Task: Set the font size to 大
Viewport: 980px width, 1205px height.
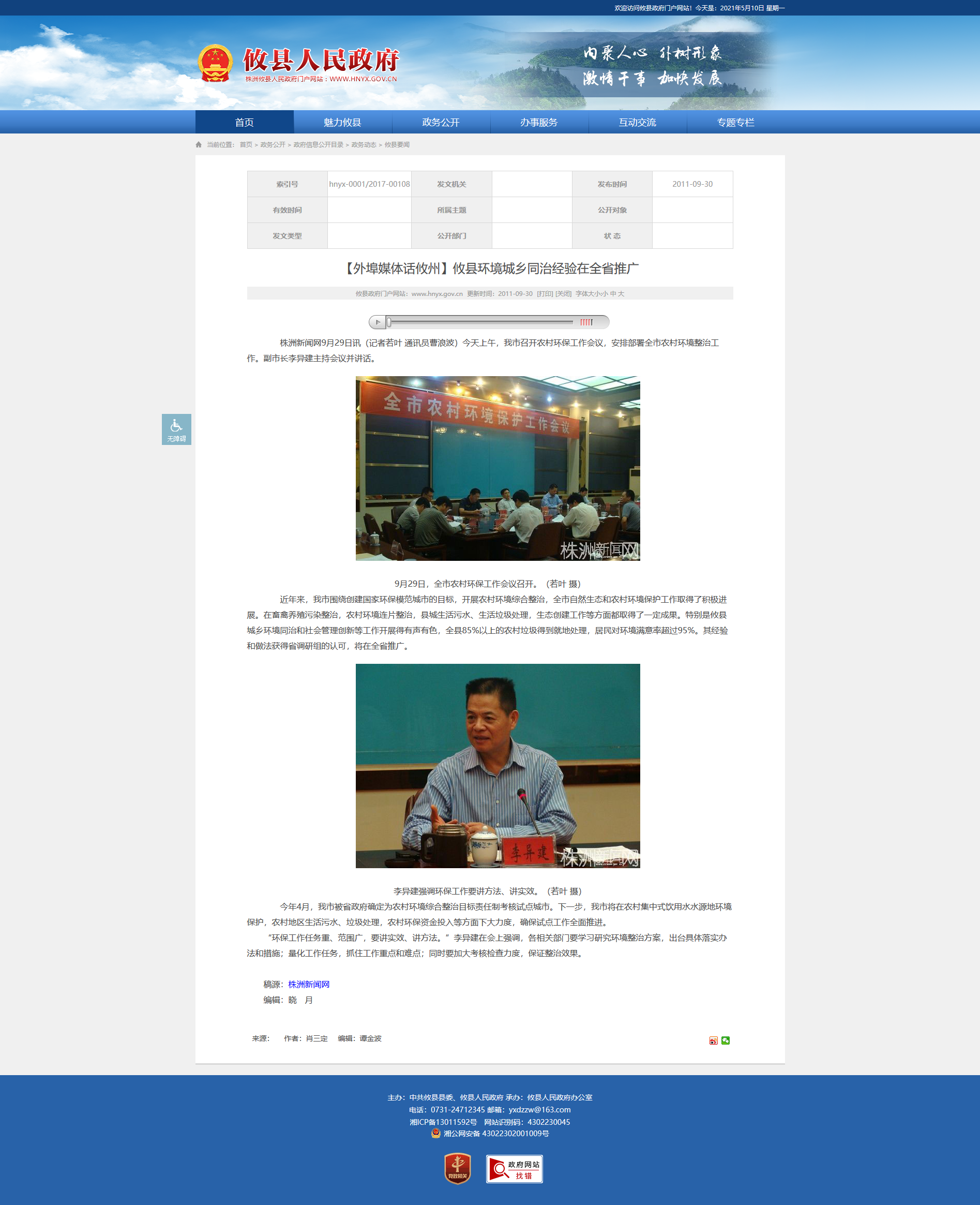Action: (621, 294)
